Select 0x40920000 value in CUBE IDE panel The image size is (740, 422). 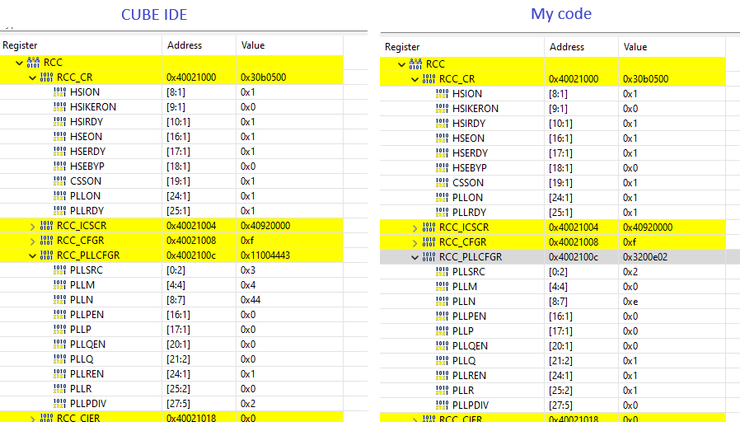[265, 226]
